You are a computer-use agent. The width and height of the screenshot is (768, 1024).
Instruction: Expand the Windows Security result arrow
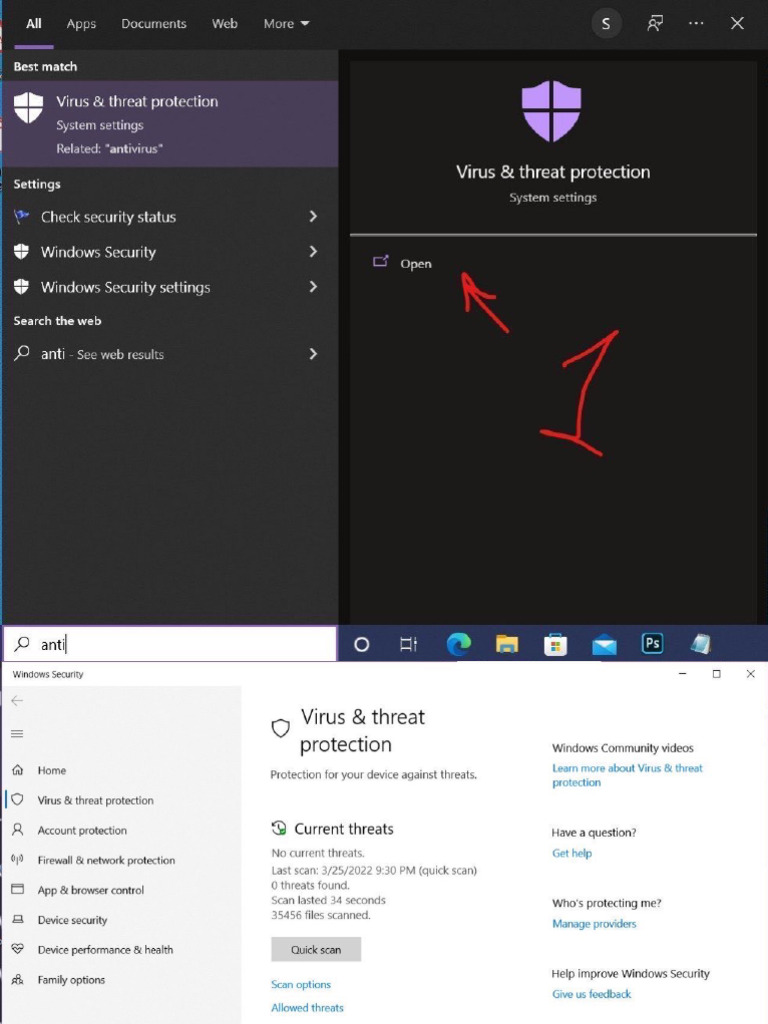tap(313, 251)
